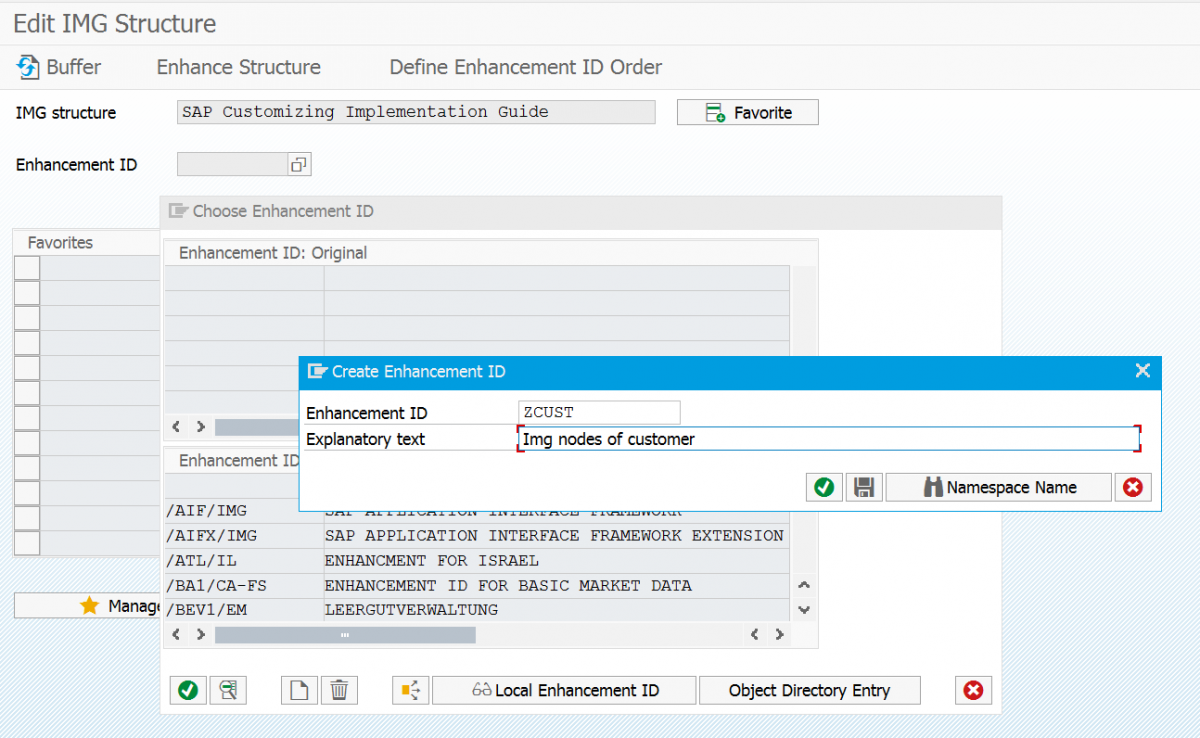Image resolution: width=1200 pixels, height=738 pixels.
Task: Open the Namespace Name search with binoculars icon
Action: coord(998,487)
